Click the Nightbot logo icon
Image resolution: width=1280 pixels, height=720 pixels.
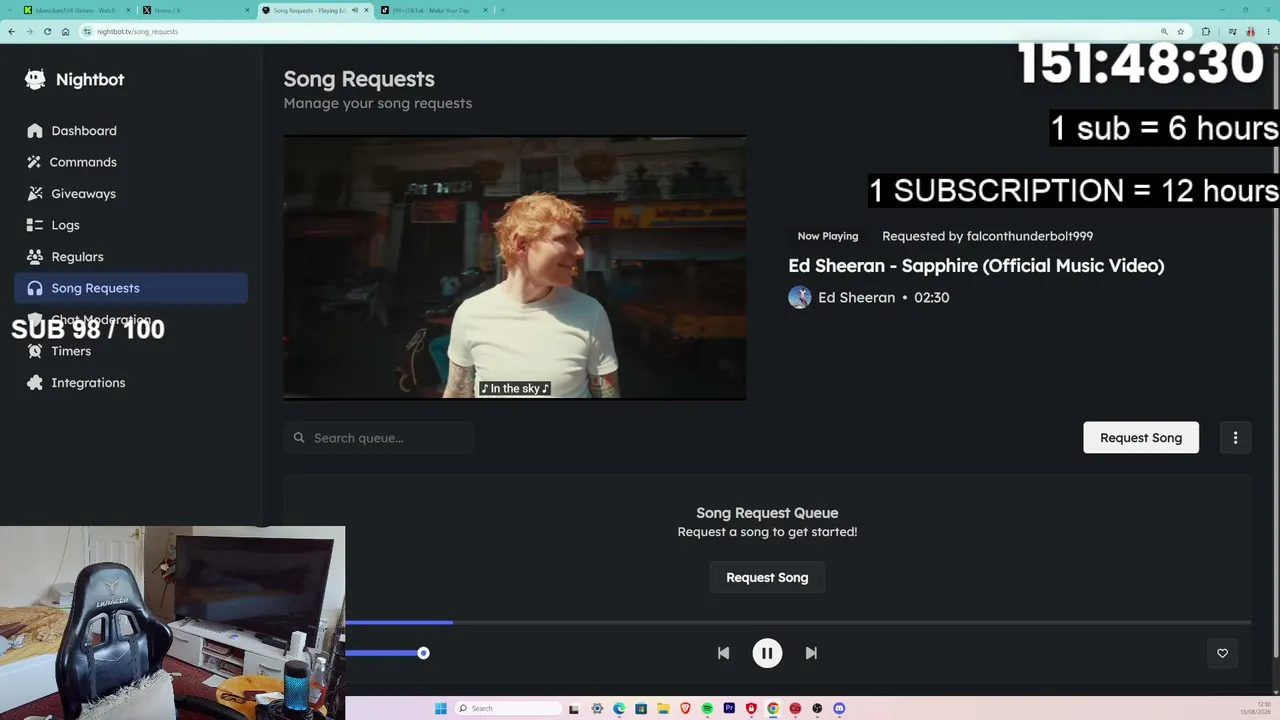[35, 80]
